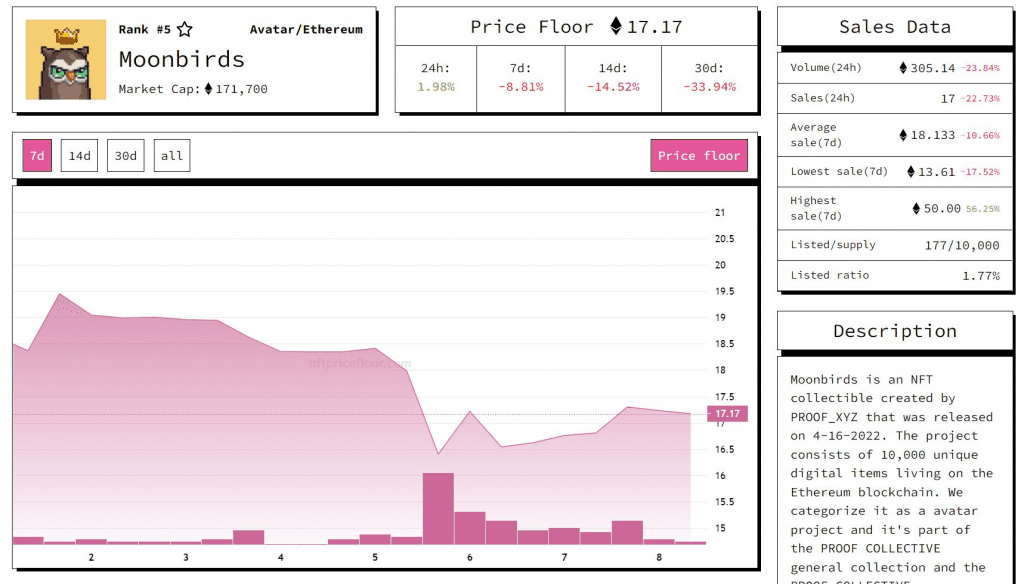Screen dimensions: 1024x584
Task: Click the Ethereum icon beside Highest sale value
Action: click(x=916, y=208)
